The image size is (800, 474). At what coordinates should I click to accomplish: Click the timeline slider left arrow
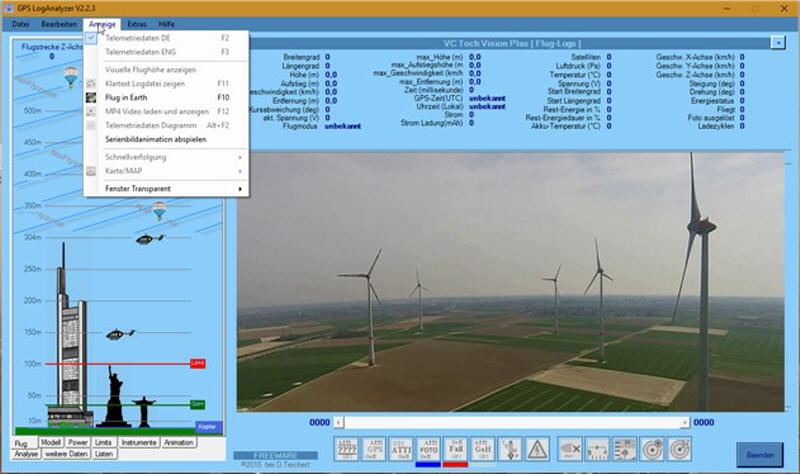(339, 422)
